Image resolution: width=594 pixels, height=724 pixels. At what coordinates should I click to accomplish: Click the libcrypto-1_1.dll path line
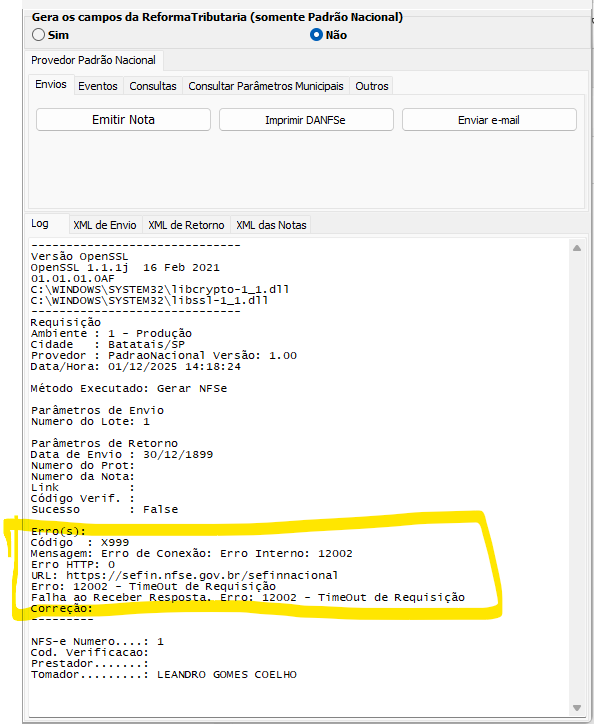point(160,290)
